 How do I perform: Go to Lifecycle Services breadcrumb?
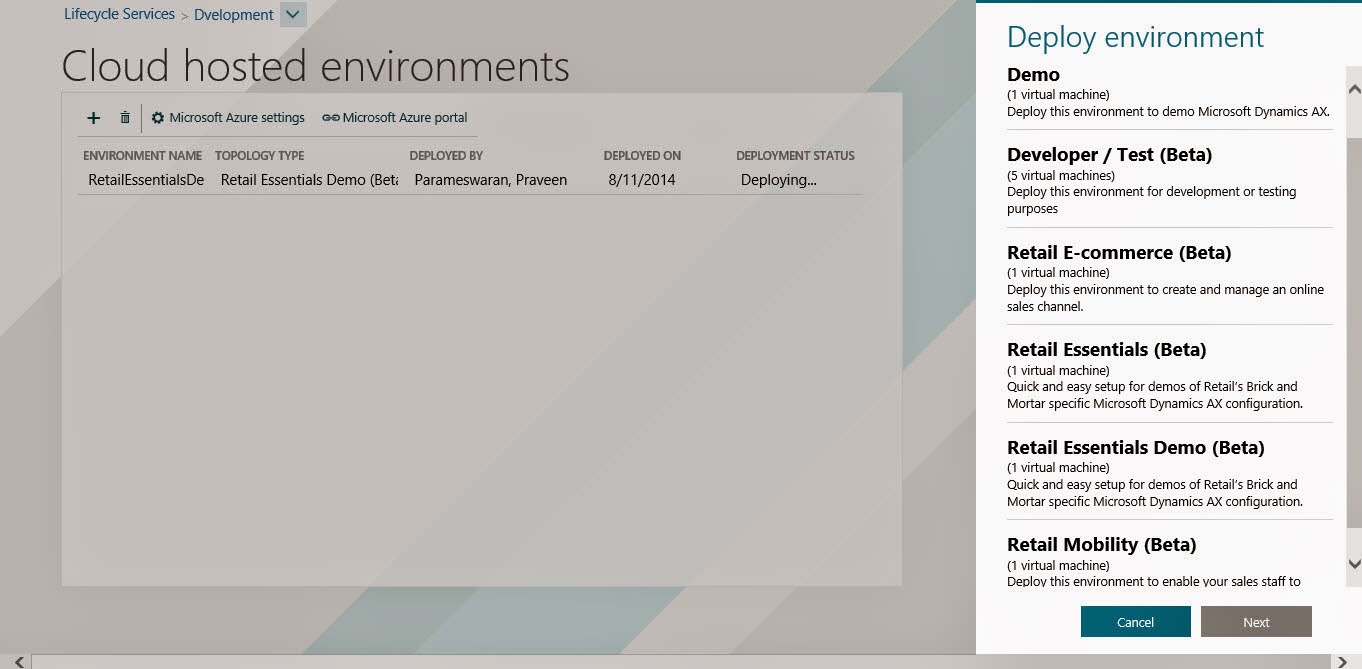point(119,14)
